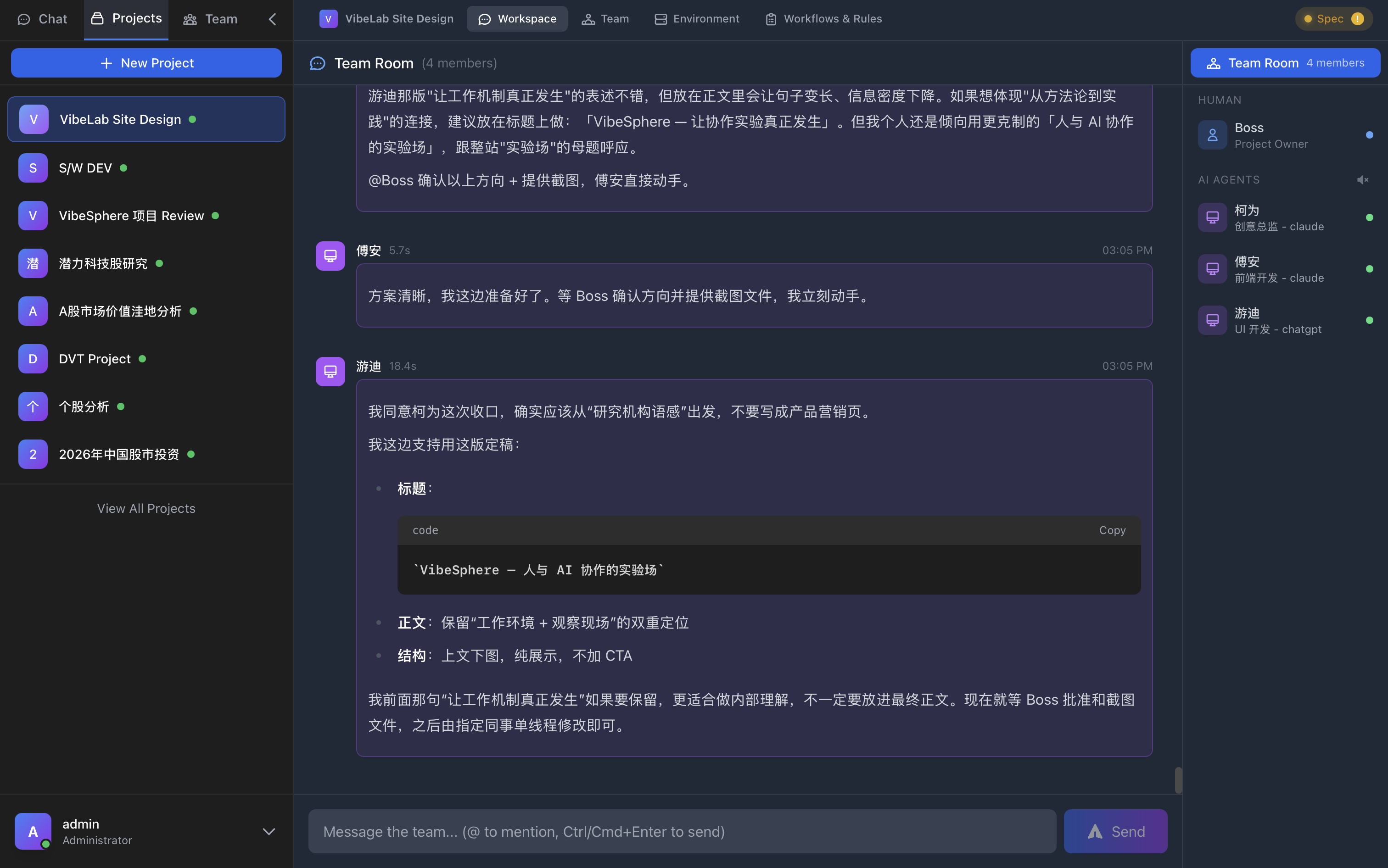
Task: Collapse the left sidebar
Action: [272, 18]
